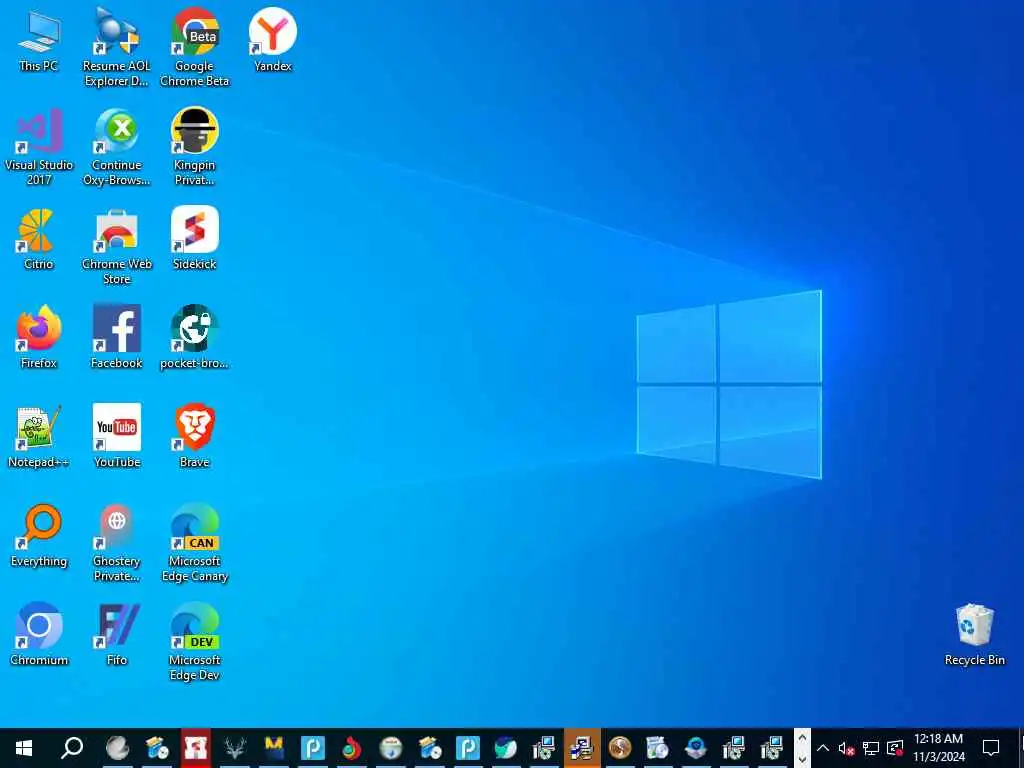Open the red F taskbar app
The image size is (1024, 768).
point(195,748)
